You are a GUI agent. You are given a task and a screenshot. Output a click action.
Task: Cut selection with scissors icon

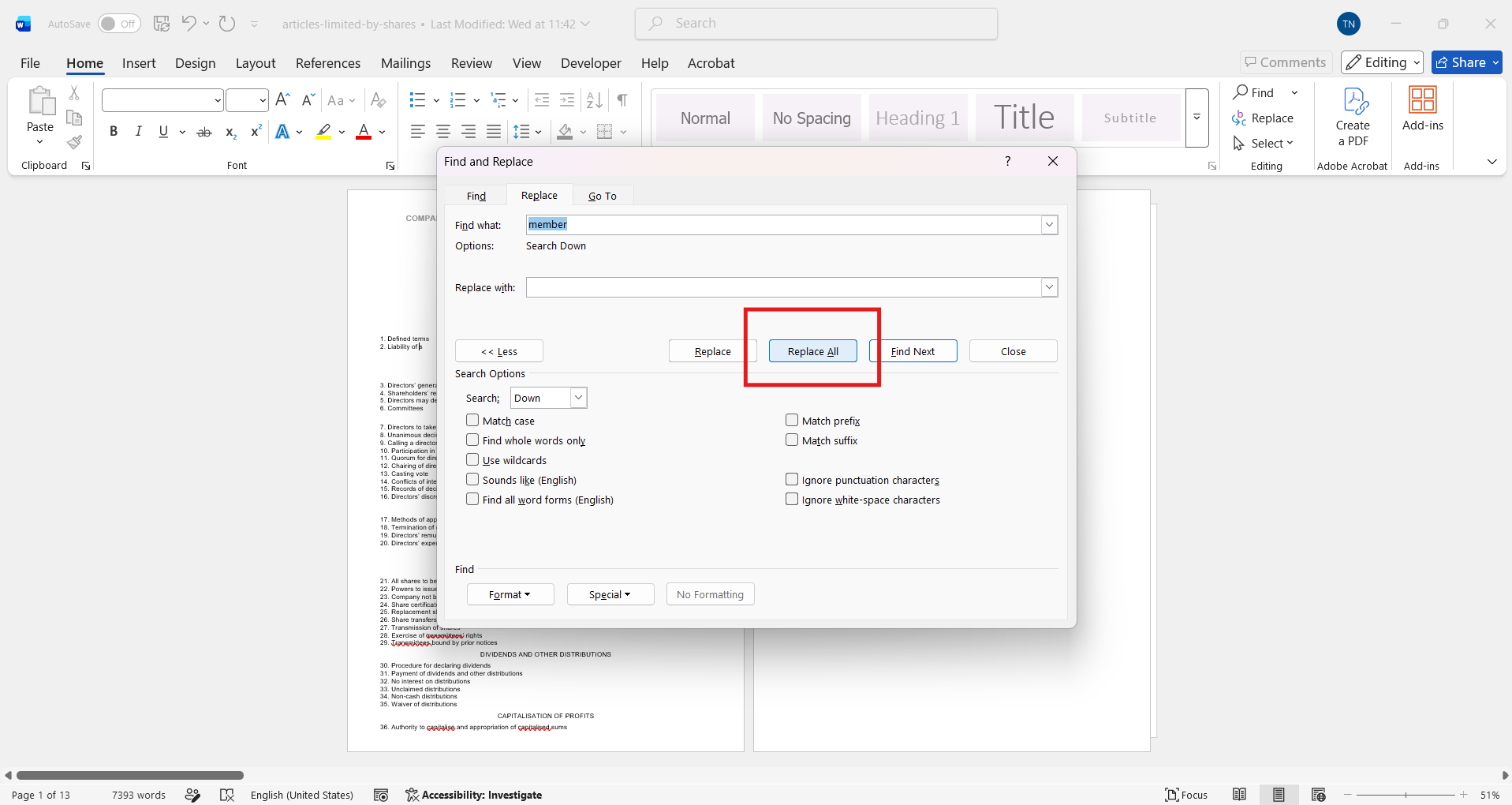click(x=74, y=93)
